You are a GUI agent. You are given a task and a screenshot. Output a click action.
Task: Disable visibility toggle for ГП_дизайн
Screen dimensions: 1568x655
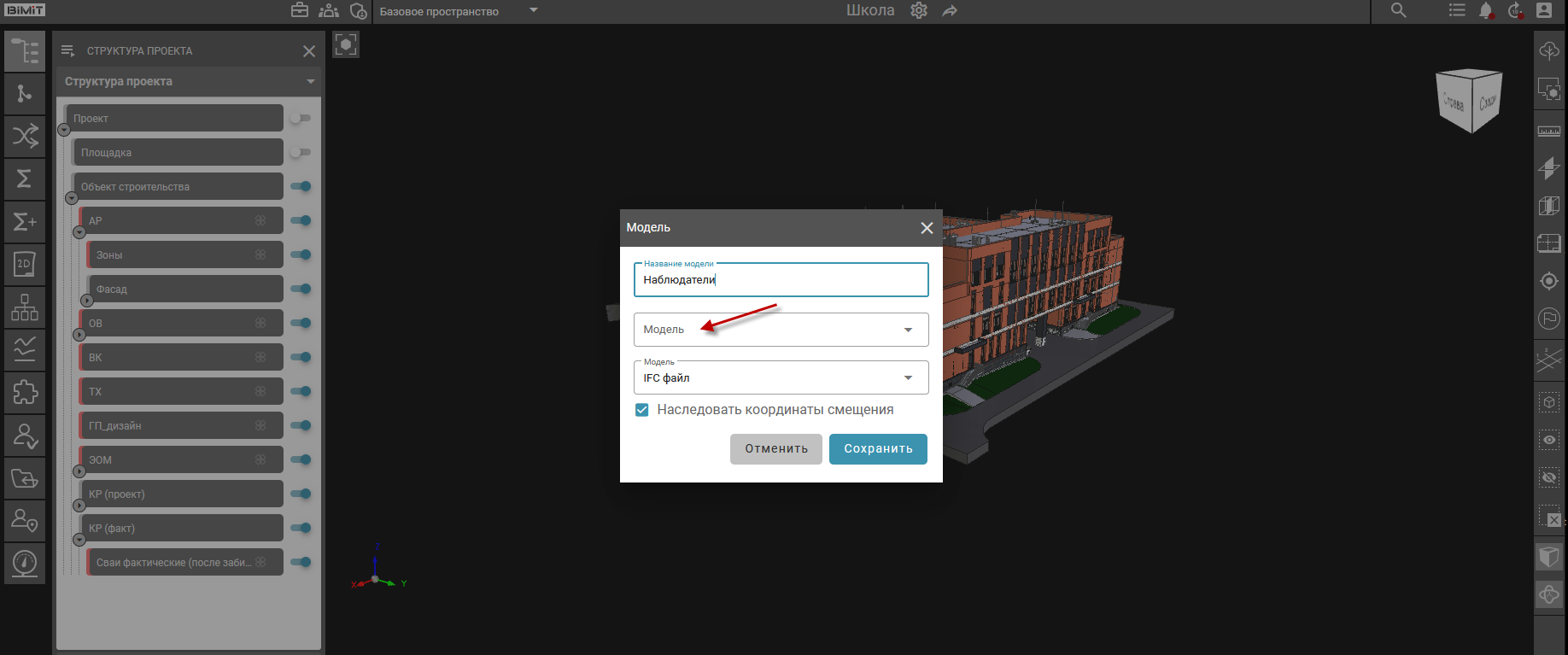[300, 425]
